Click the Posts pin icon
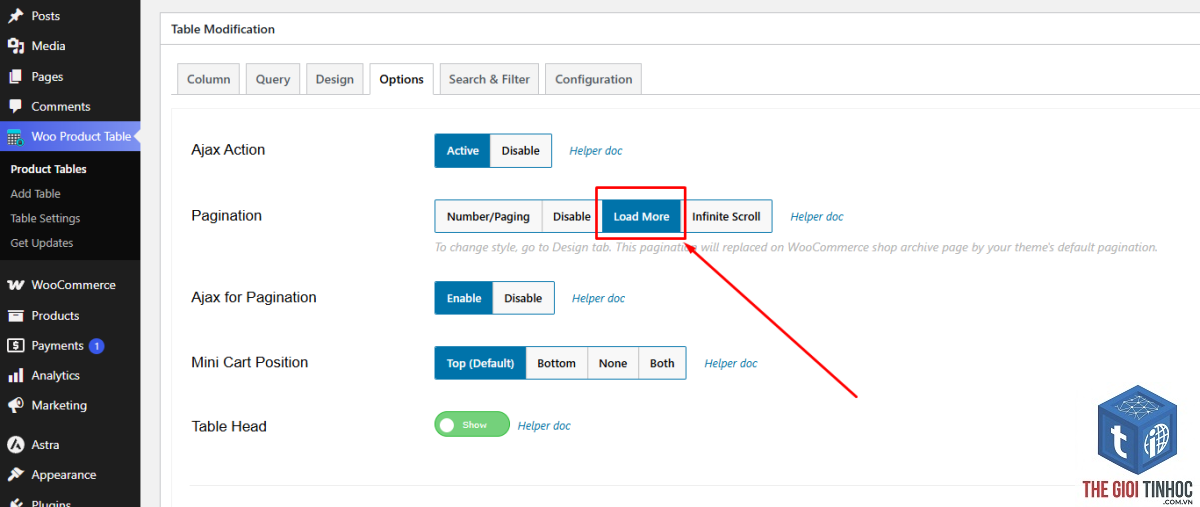The height and width of the screenshot is (507, 1200). point(16,16)
